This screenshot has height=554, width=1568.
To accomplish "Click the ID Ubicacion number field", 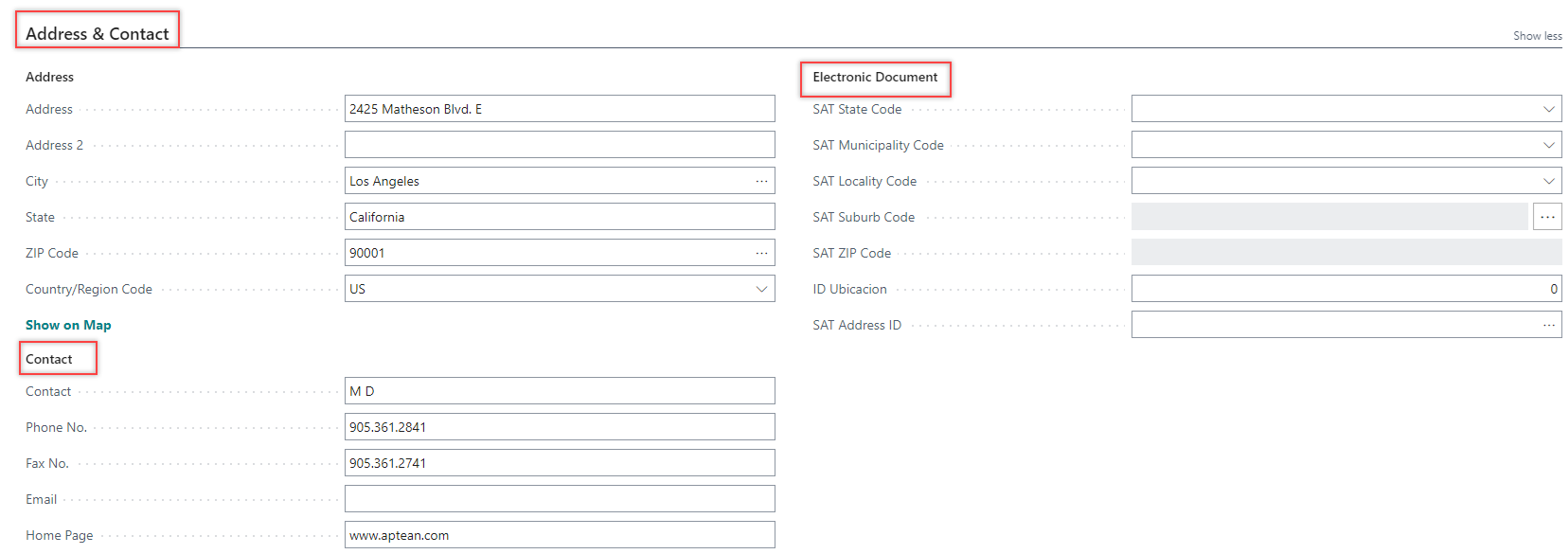I will coord(1345,289).
